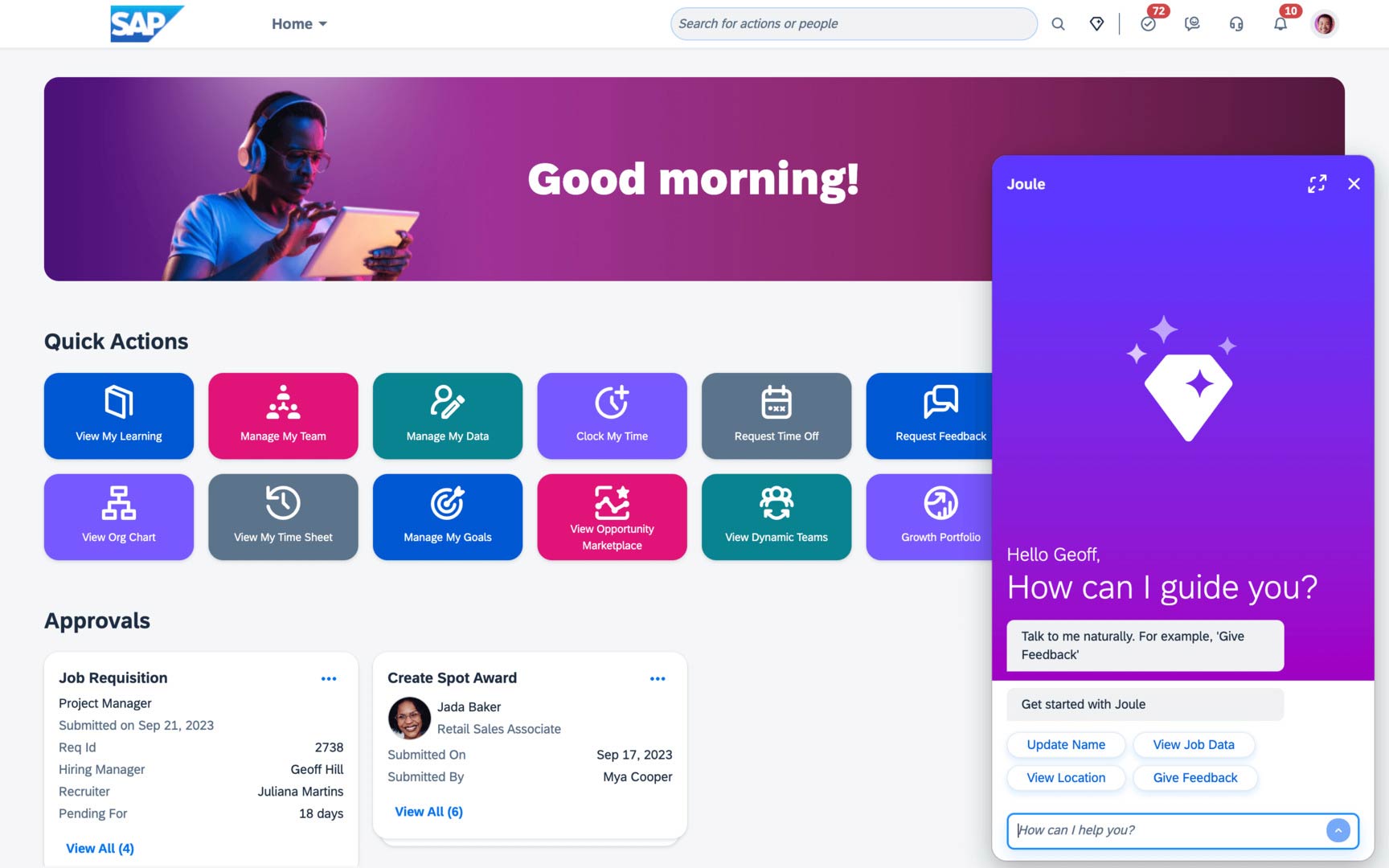Screen dimensions: 1389x868
Task: Click the Request Time Off tile
Action: point(776,416)
